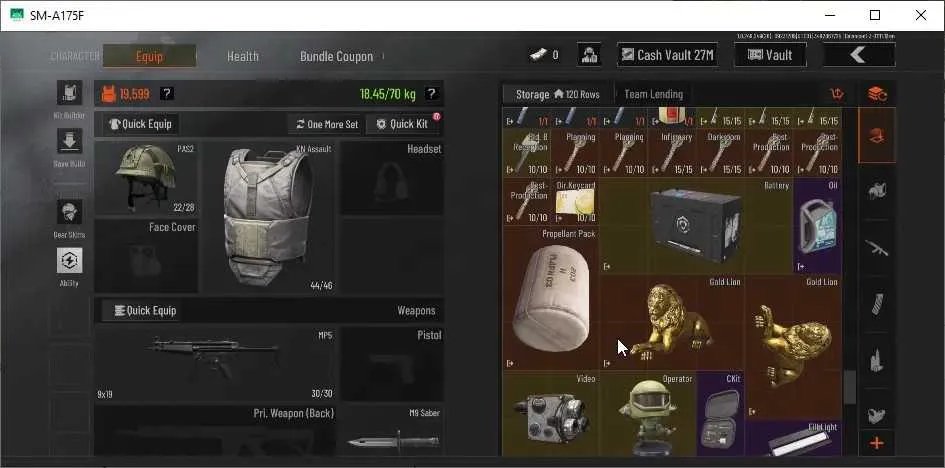This screenshot has height=468, width=945.
Task: Click the Video camera item
Action: (551, 414)
